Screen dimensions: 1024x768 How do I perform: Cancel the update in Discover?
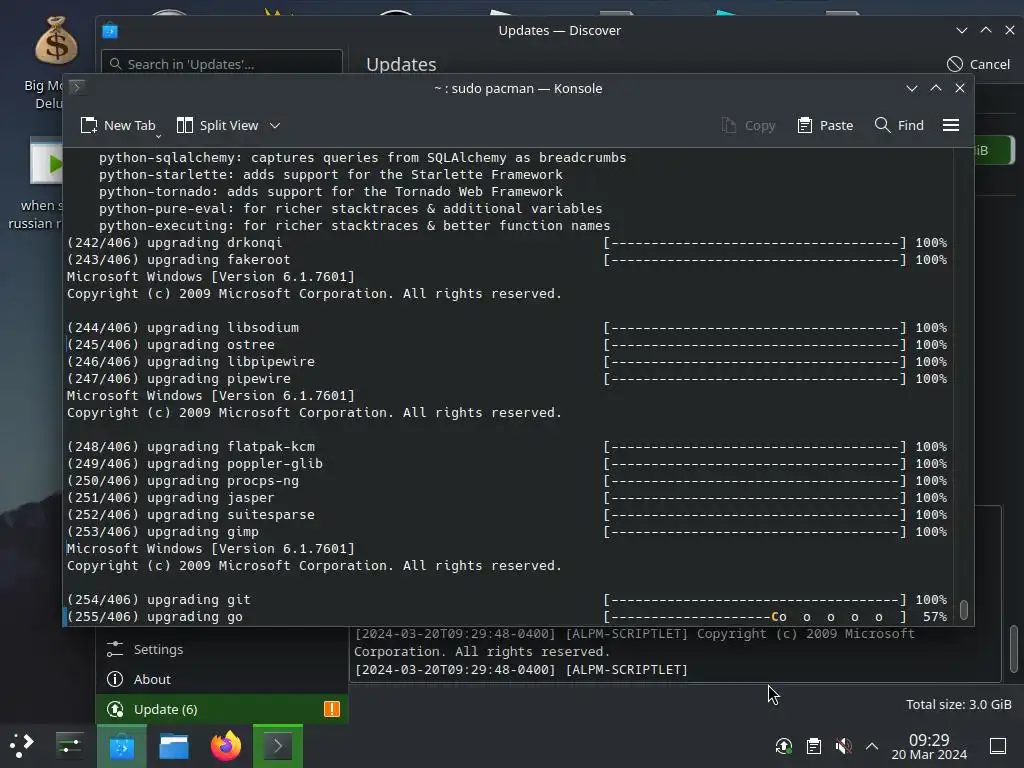click(978, 64)
